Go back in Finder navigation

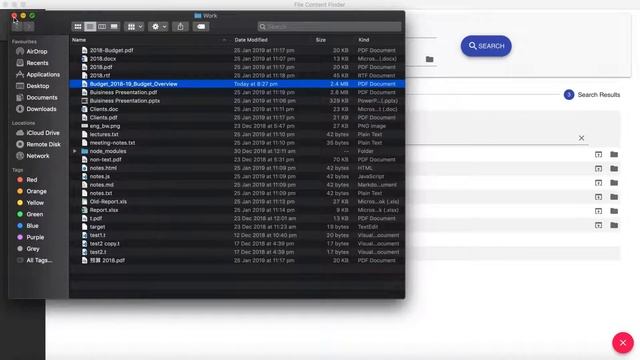point(17,27)
